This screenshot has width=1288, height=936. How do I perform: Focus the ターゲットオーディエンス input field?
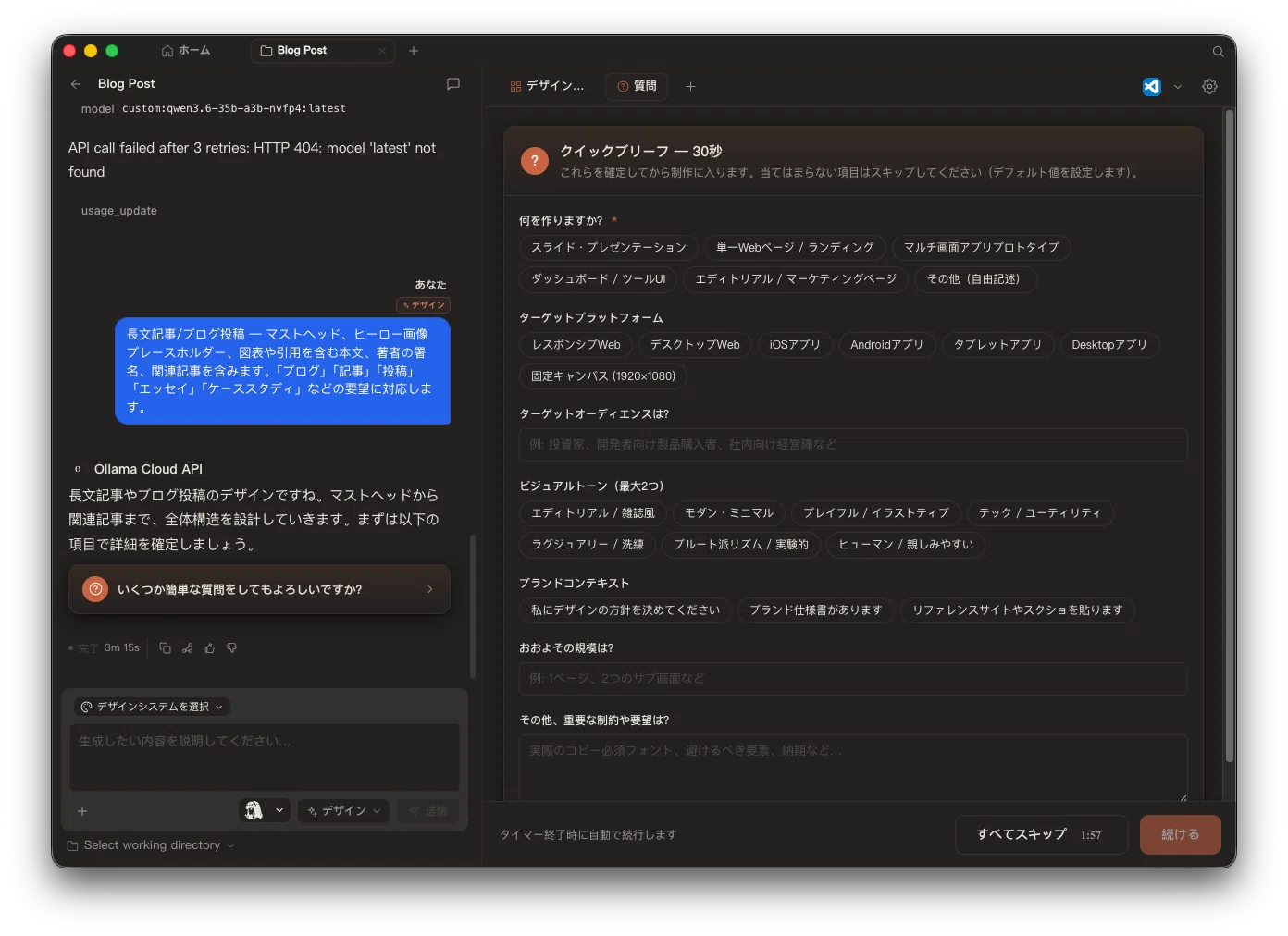click(853, 445)
